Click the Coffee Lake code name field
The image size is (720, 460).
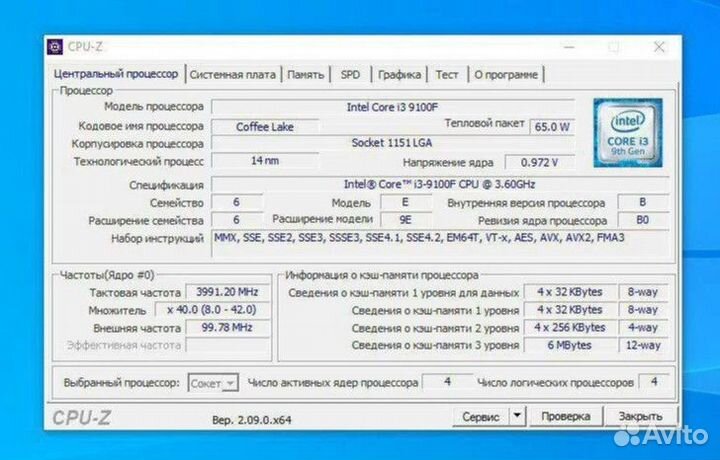265,127
